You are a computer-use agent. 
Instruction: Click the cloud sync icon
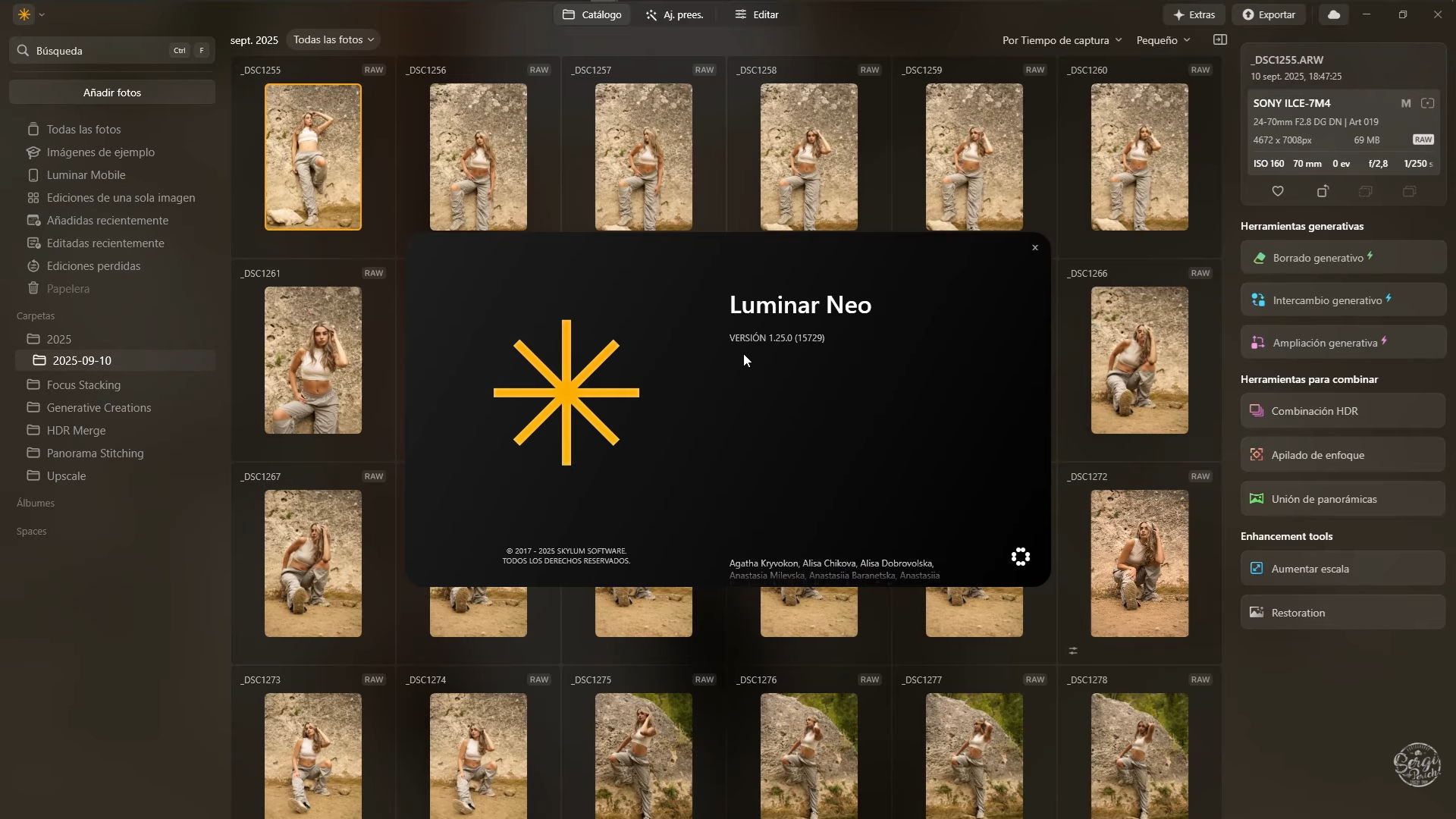[1334, 14]
